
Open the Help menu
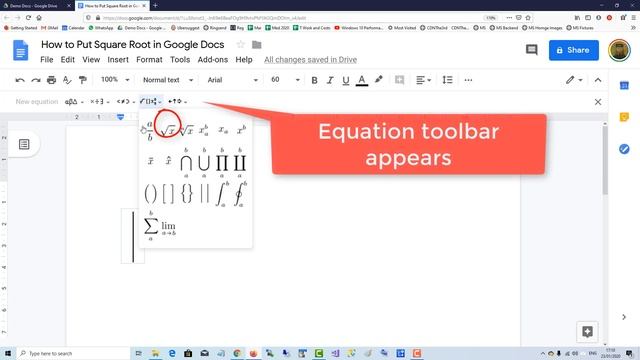244,60
